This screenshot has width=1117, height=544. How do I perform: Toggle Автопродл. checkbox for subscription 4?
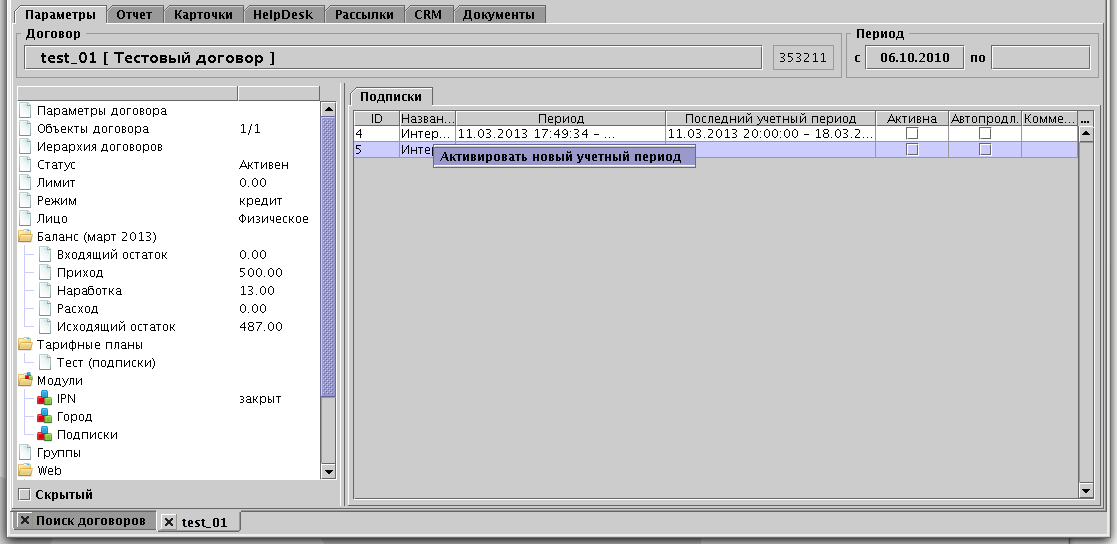click(984, 133)
